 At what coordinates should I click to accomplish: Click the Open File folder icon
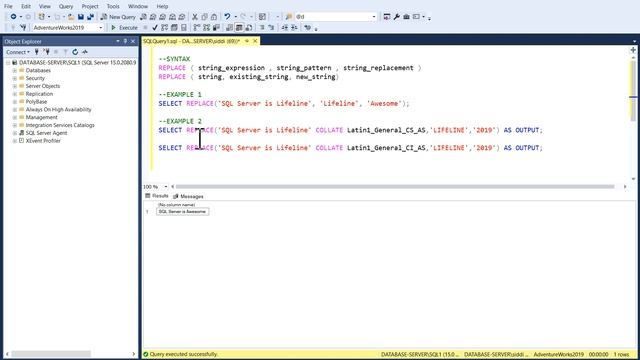click(x=71, y=17)
